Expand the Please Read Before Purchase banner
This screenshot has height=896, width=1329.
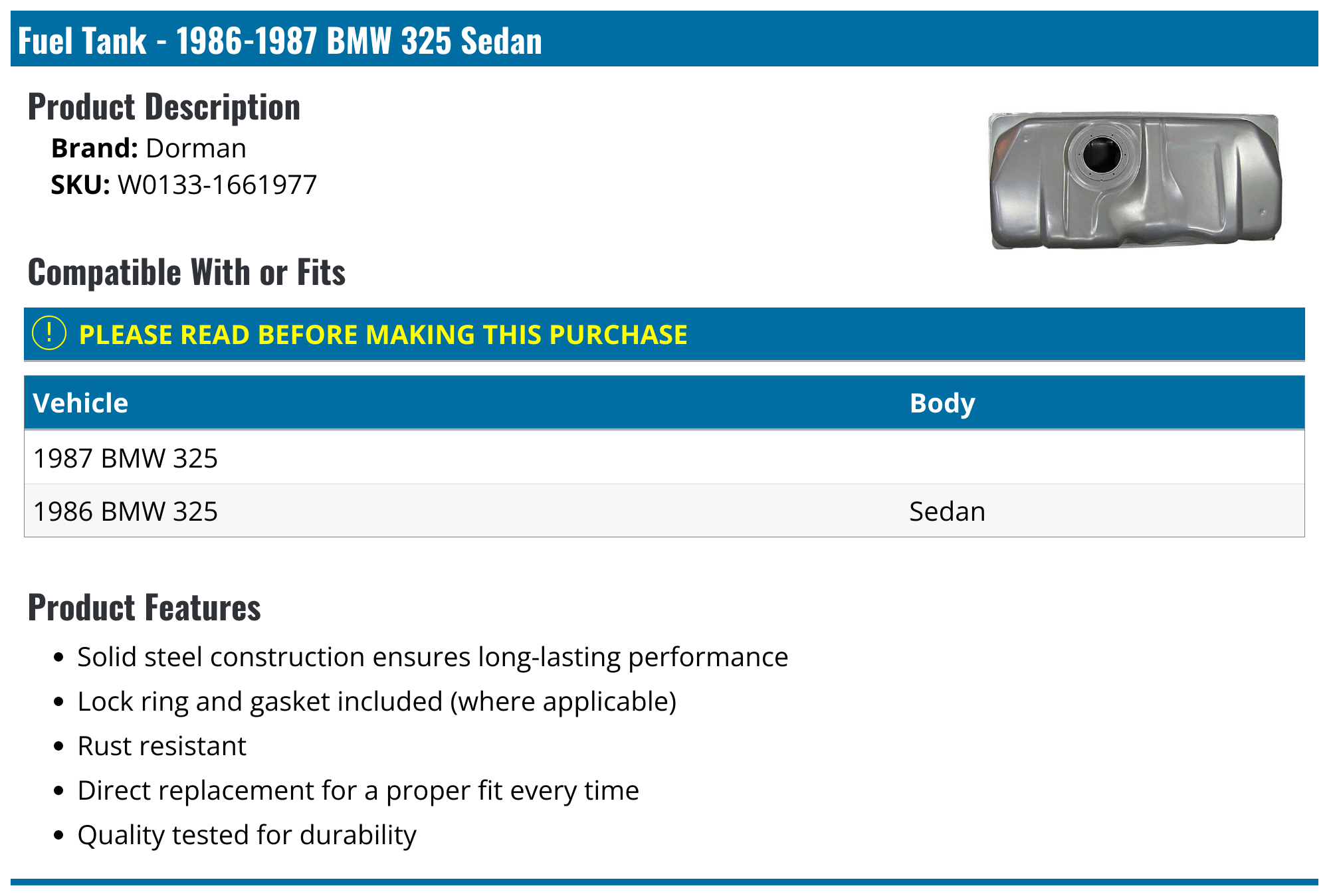coord(383,335)
